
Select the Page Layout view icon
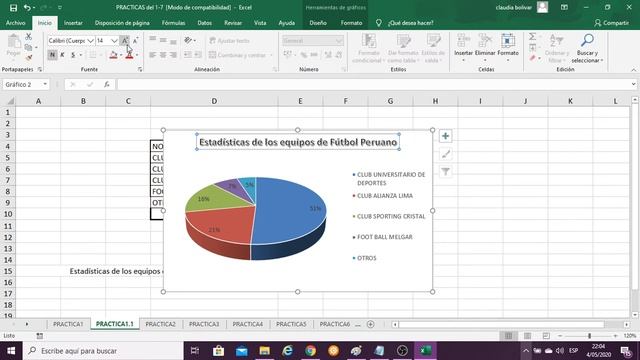coord(527,336)
